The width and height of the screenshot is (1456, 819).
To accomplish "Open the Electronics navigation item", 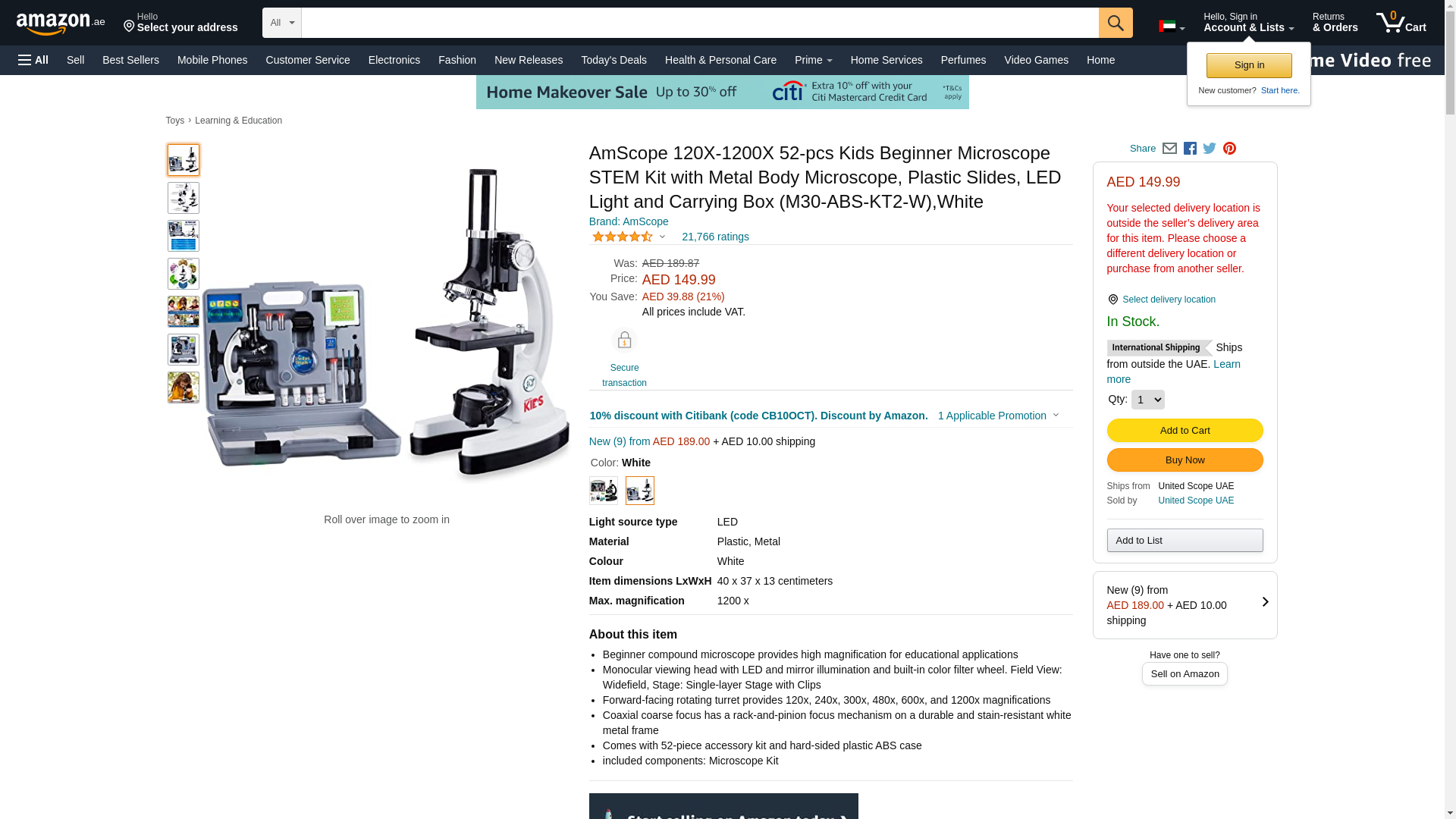I will pyautogui.click(x=394, y=60).
